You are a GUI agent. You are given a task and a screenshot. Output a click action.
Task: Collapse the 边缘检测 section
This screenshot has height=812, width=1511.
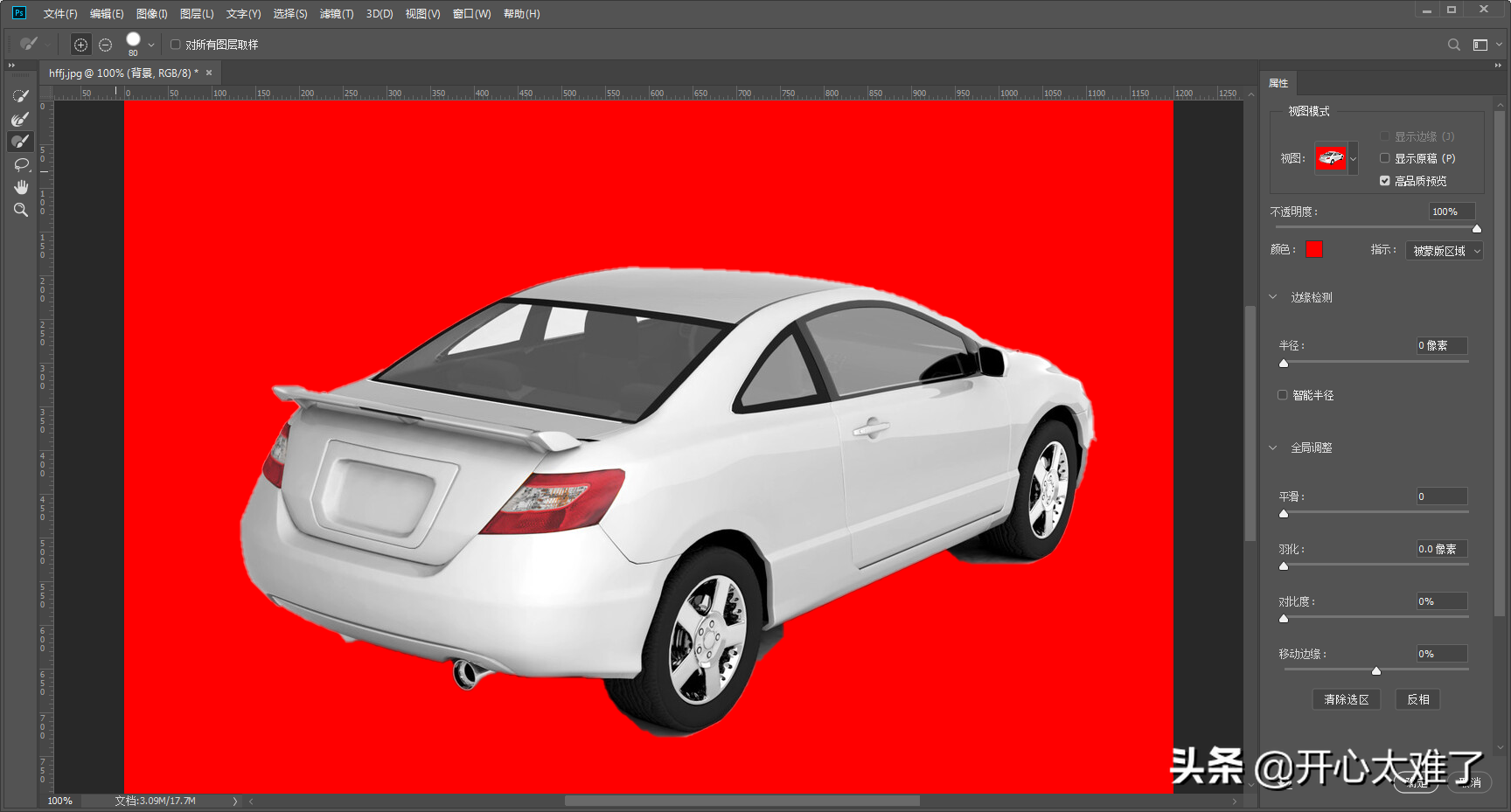(1273, 297)
